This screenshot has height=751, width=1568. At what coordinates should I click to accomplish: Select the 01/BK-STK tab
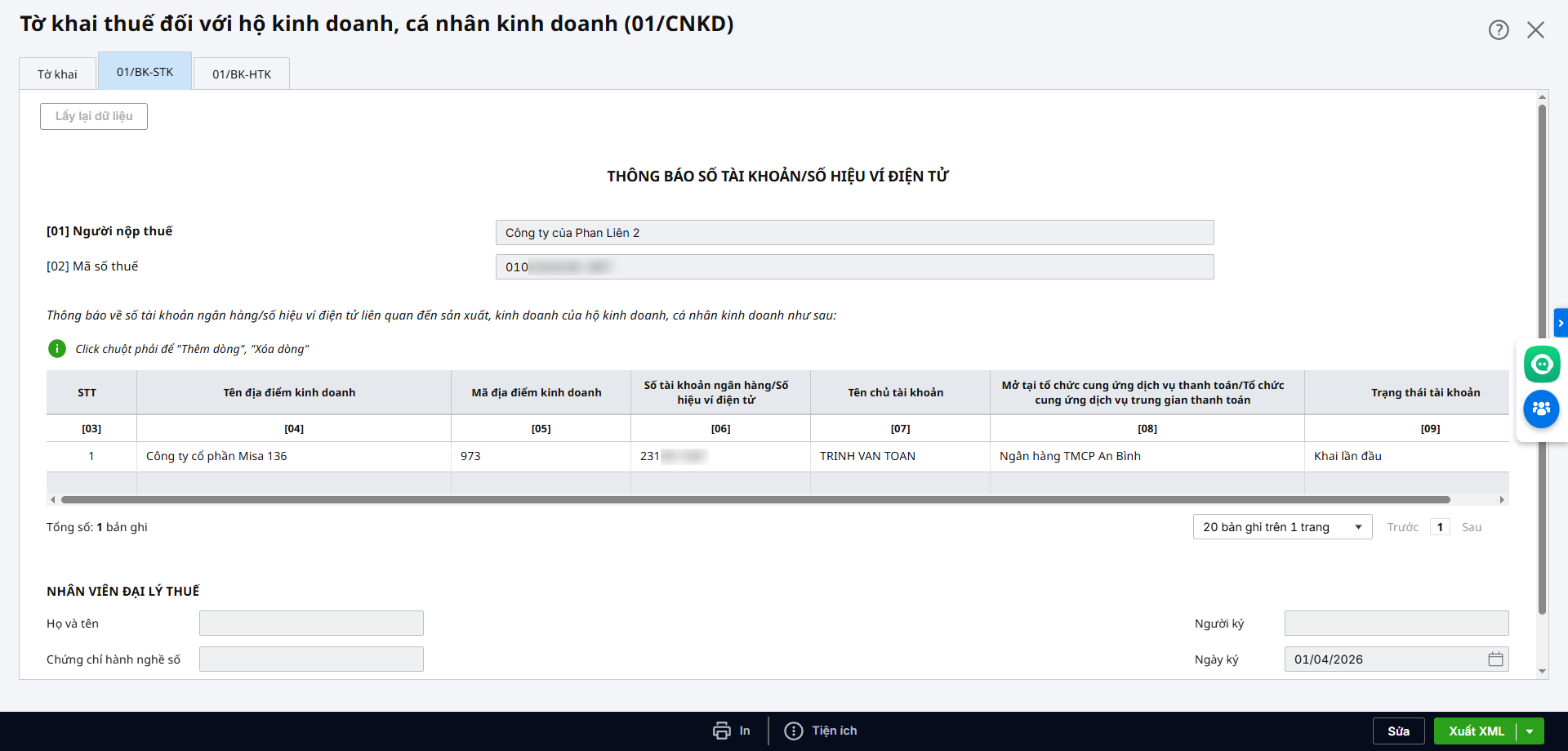point(145,72)
